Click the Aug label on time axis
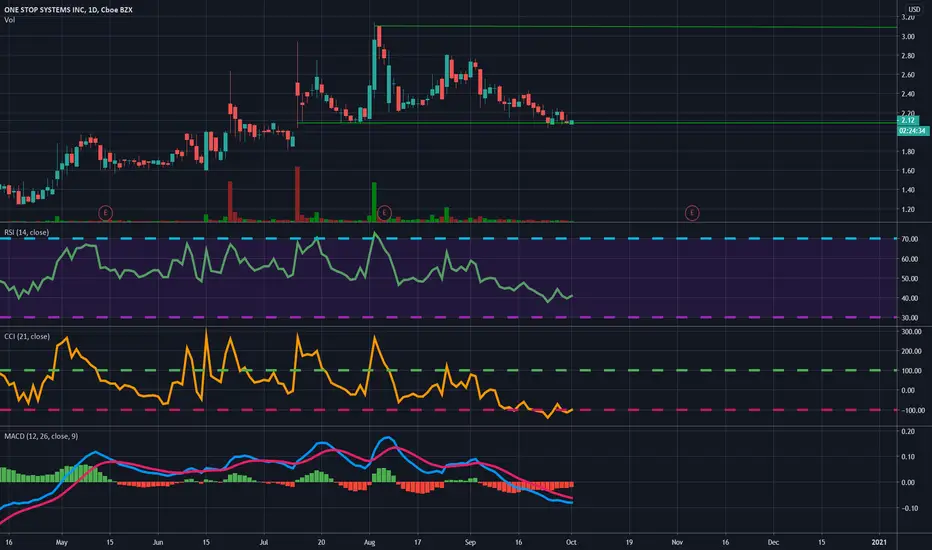 pos(369,542)
